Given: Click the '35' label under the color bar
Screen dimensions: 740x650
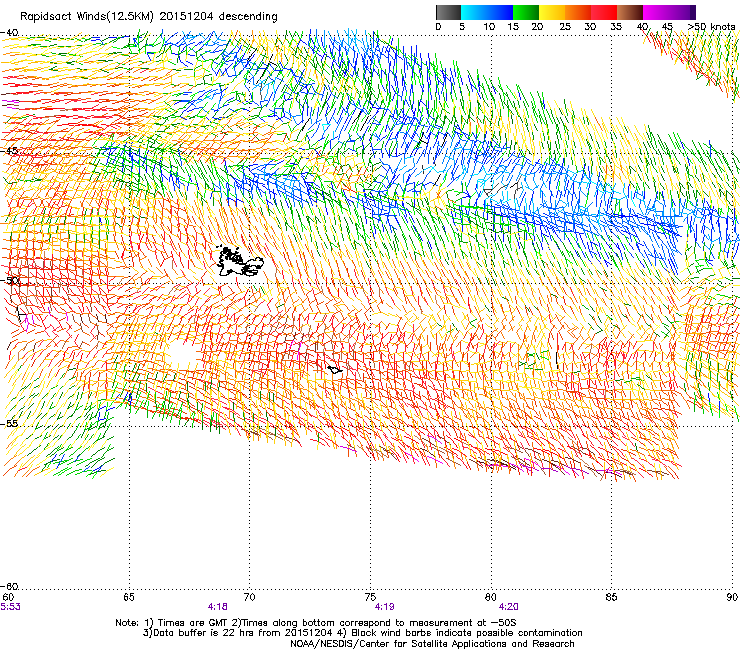Looking at the screenshot, I should [x=616, y=26].
